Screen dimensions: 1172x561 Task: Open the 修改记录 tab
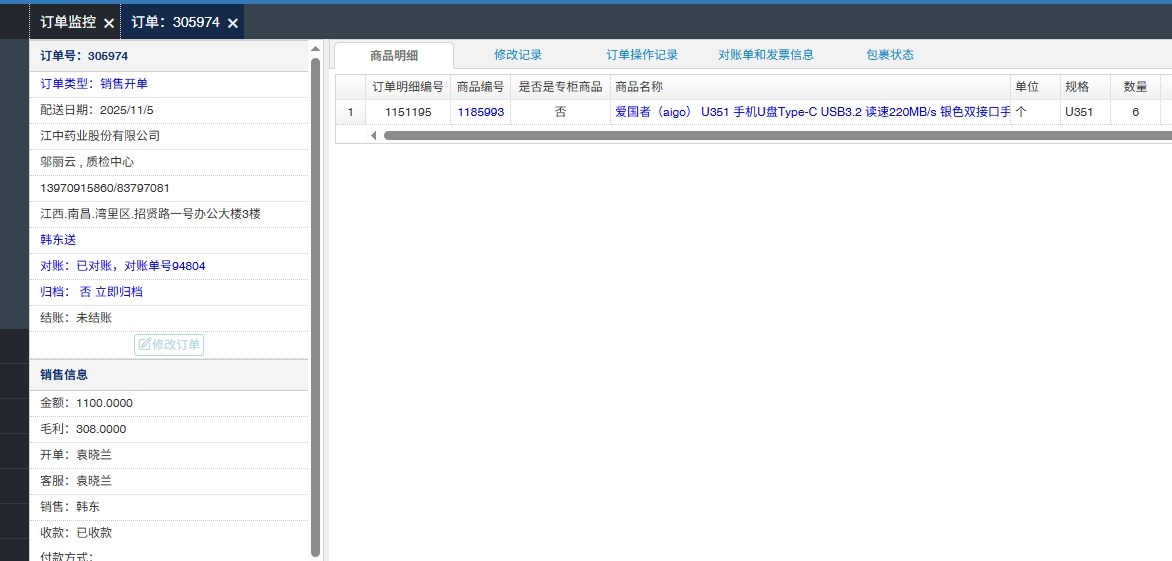[517, 55]
